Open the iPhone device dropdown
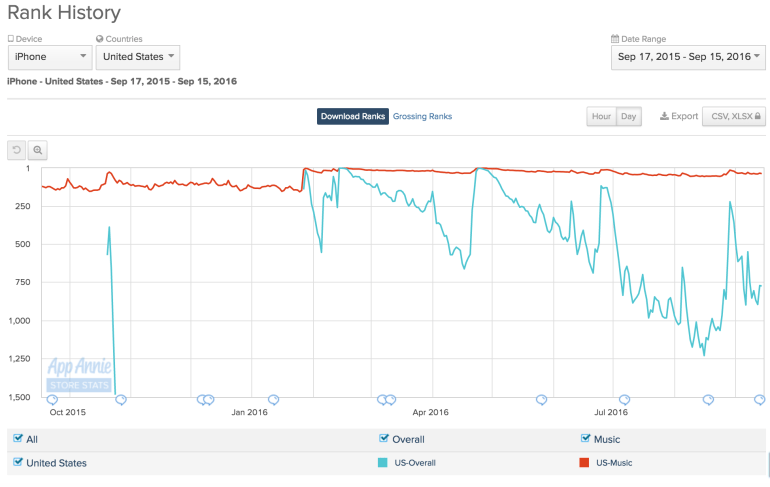 (50, 57)
